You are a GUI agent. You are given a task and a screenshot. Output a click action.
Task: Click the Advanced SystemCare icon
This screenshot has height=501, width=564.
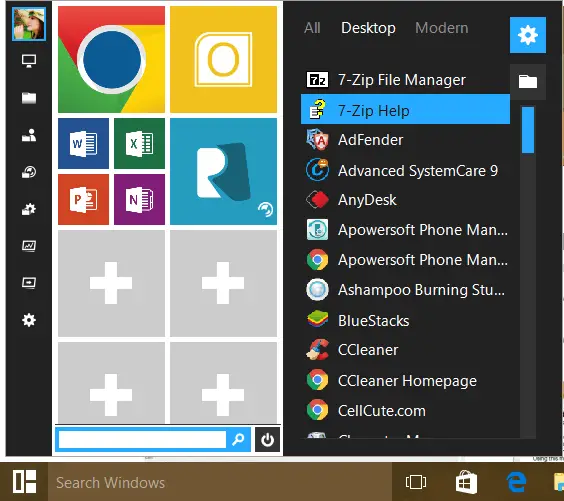[317, 169]
